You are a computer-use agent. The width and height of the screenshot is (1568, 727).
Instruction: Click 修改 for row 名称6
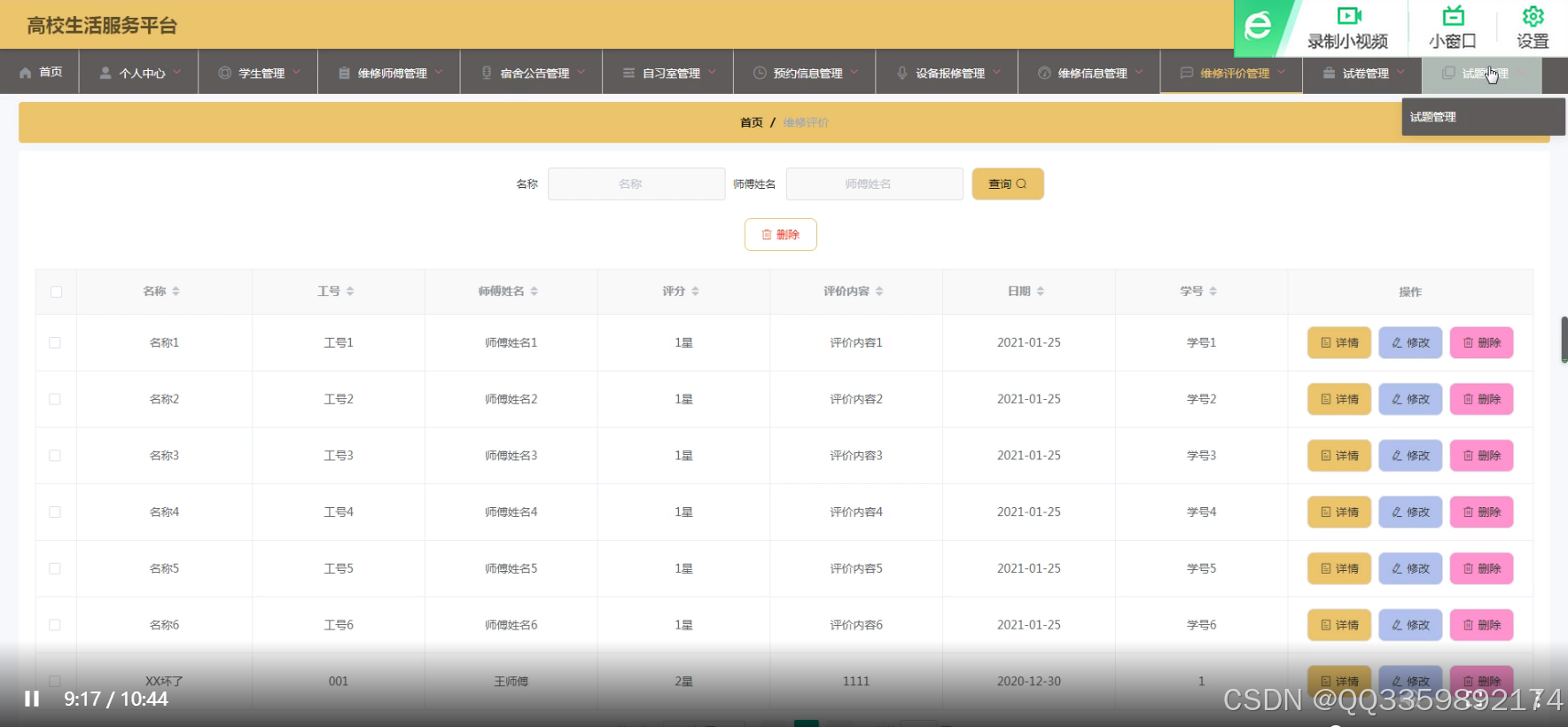[1410, 625]
